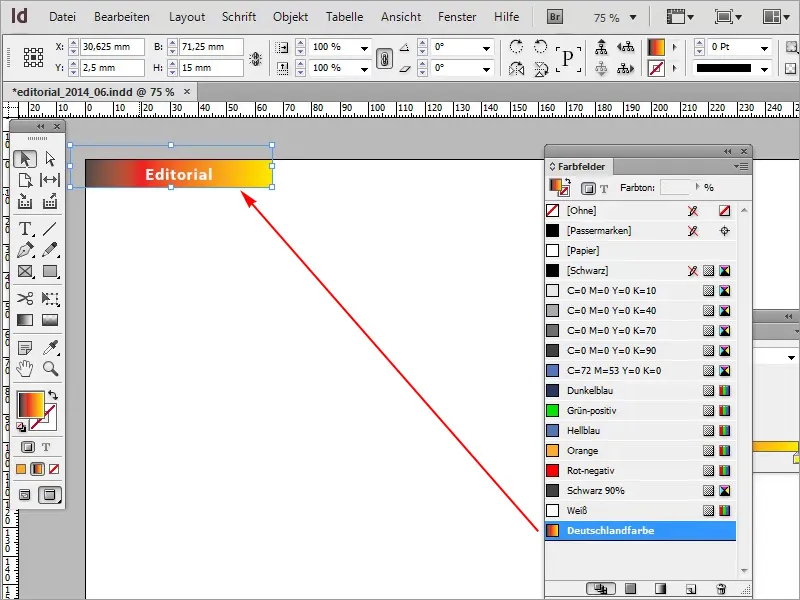The image size is (800, 600).
Task: Delete a swatch with the trash button
Action: pyautogui.click(x=722, y=589)
